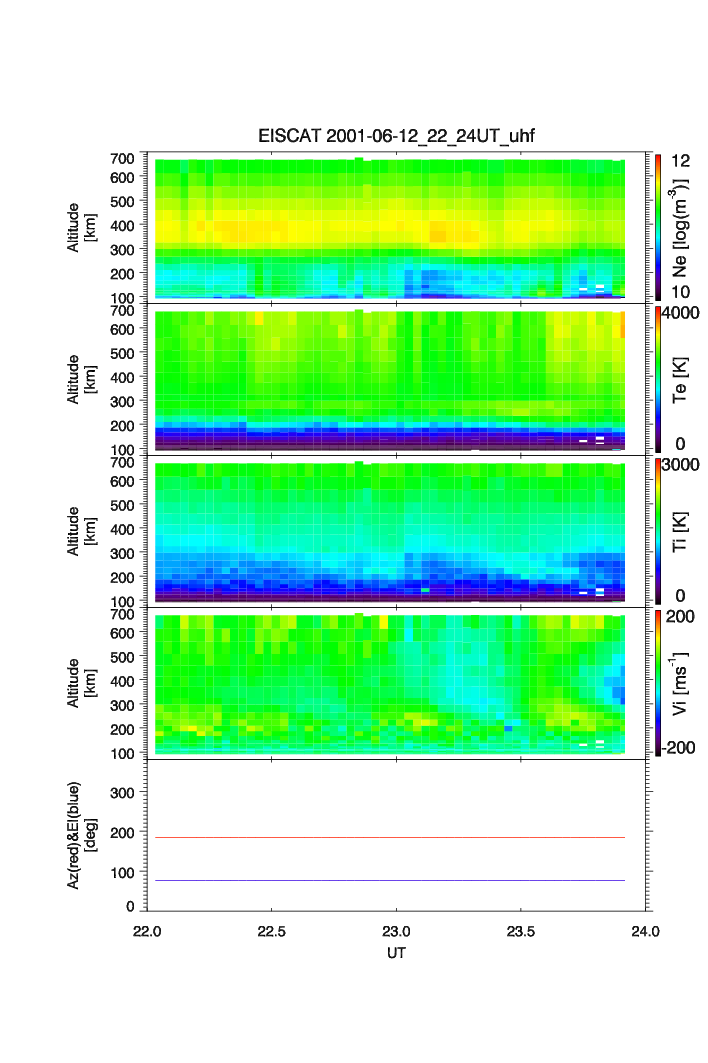Click the Ne electron density color bar

(x=660, y=226)
